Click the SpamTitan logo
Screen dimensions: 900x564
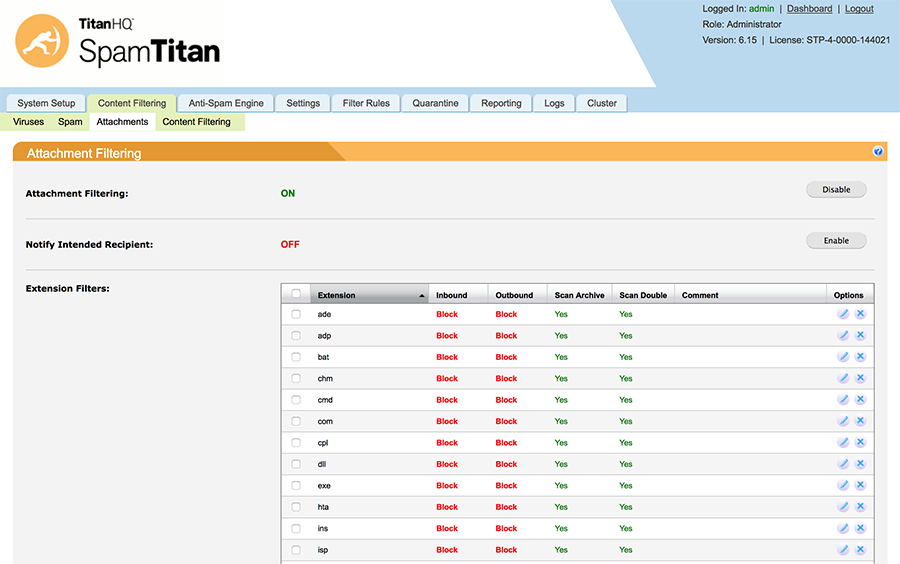[118, 41]
